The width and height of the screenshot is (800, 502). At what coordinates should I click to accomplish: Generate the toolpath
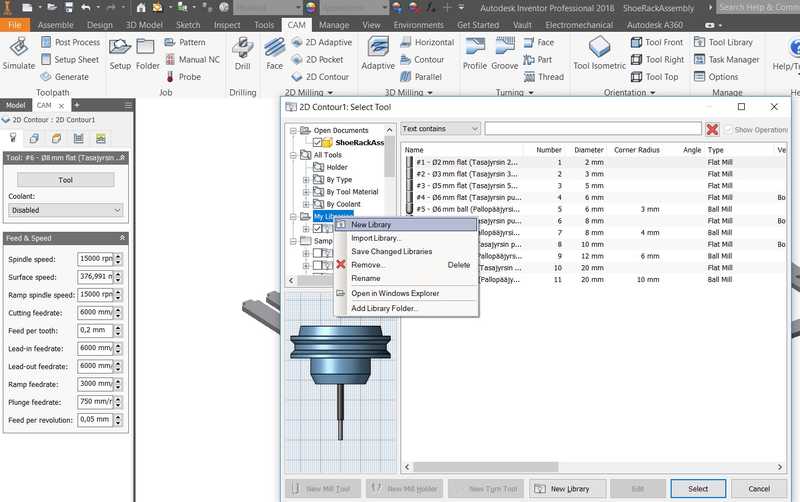click(x=65, y=77)
